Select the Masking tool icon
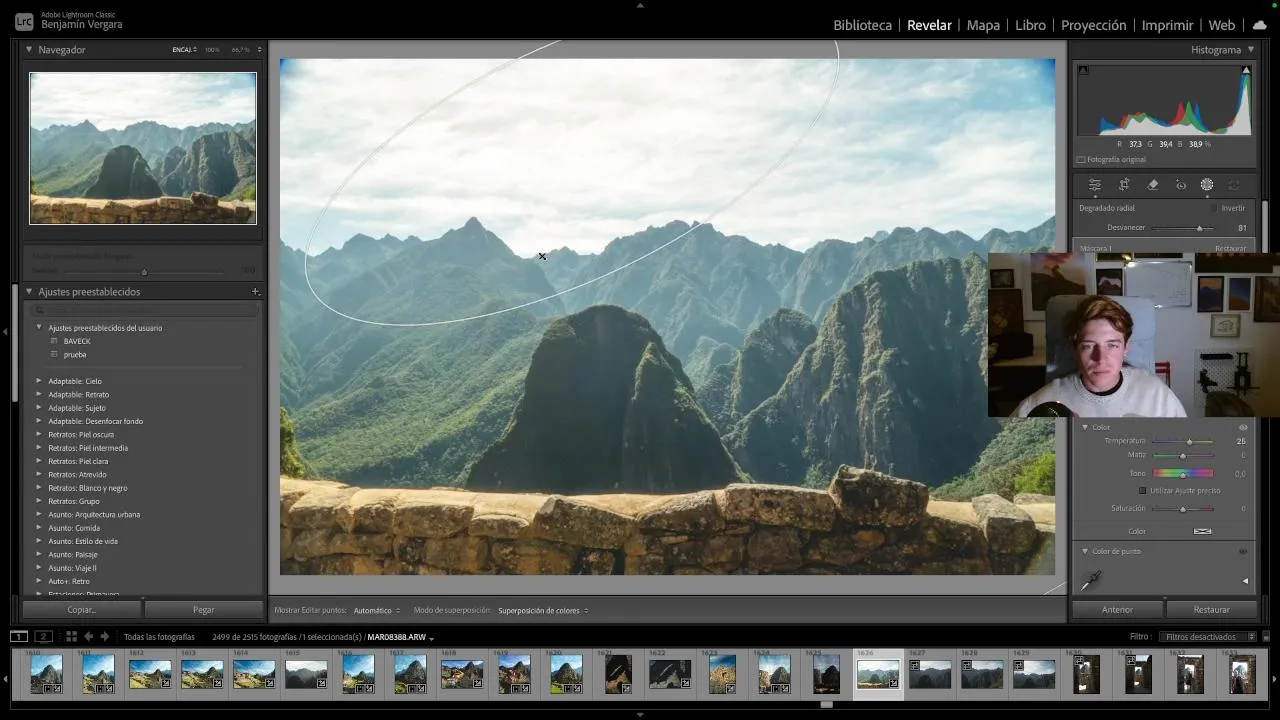Screen dimensions: 1280x720 pos(1207,185)
